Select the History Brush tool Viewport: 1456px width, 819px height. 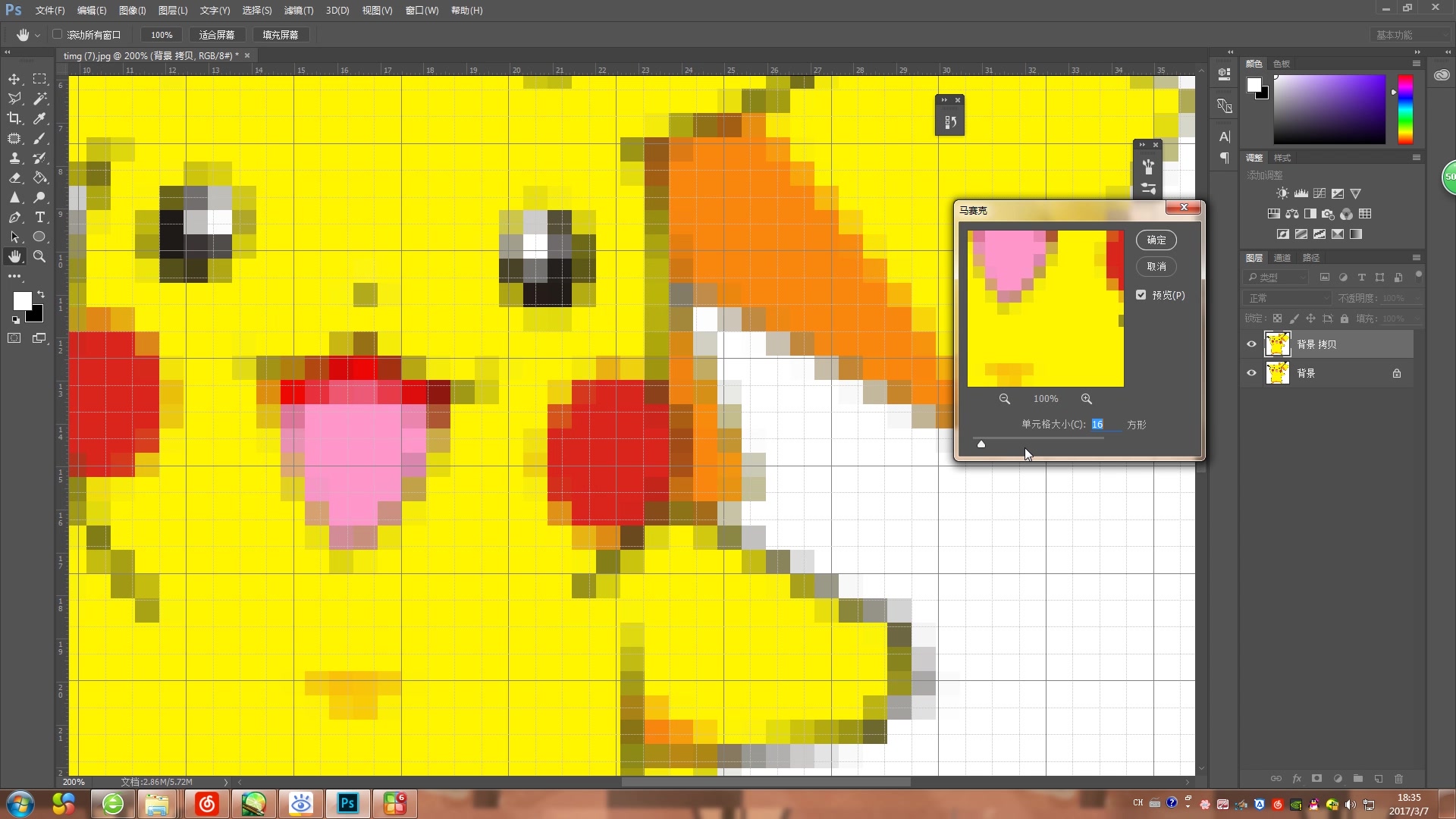[x=39, y=158]
